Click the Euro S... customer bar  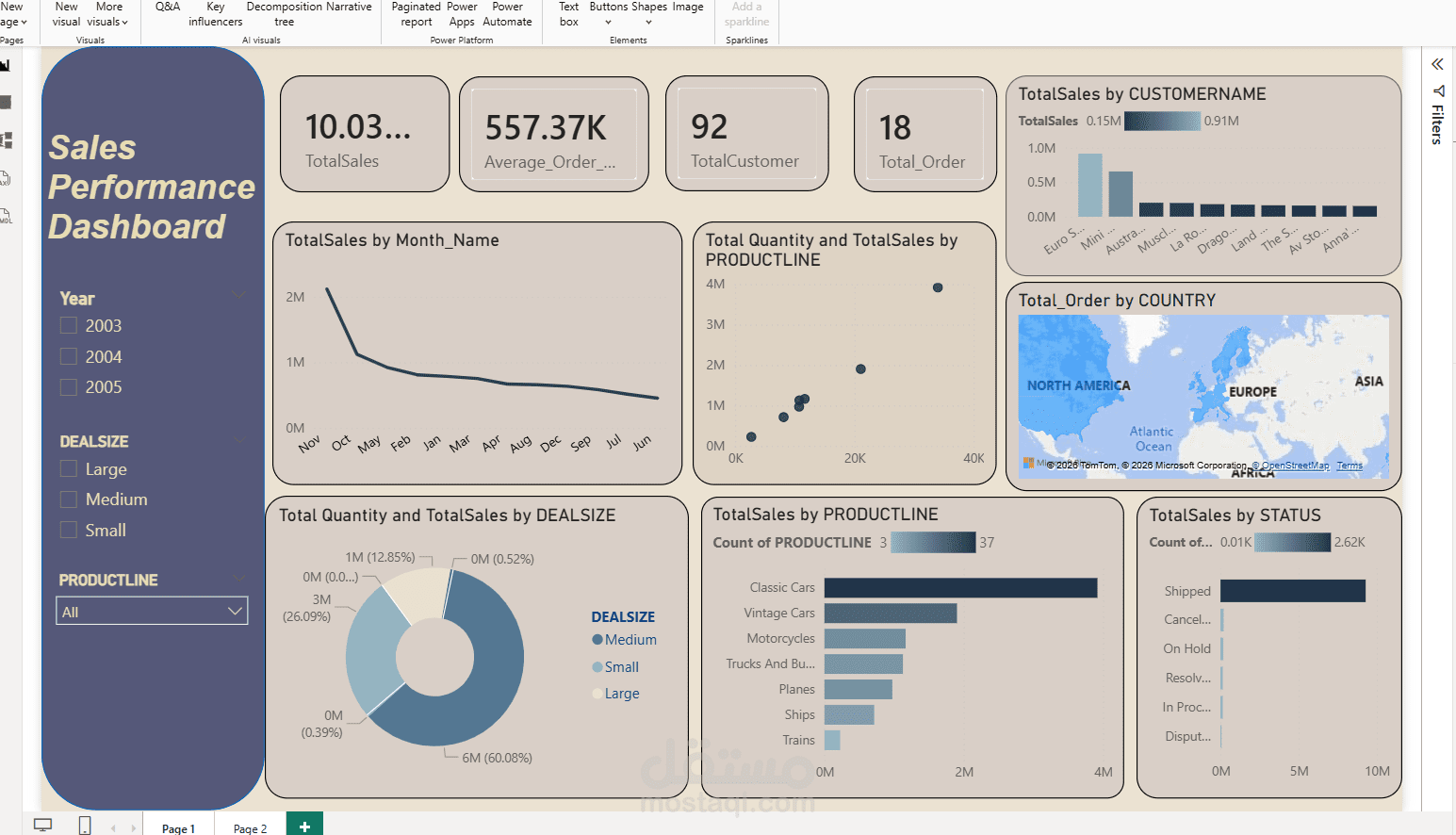(x=1089, y=185)
